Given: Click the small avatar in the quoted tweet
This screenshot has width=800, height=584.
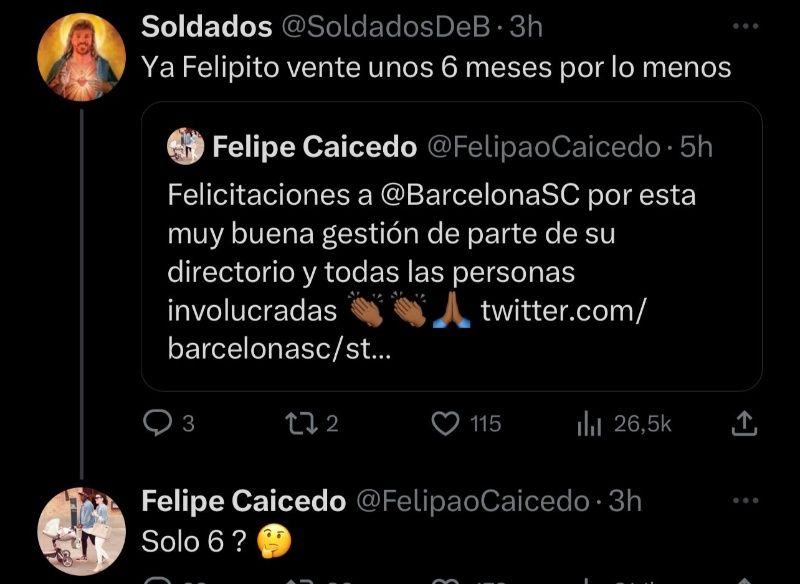Looking at the screenshot, I should pyautogui.click(x=185, y=147).
